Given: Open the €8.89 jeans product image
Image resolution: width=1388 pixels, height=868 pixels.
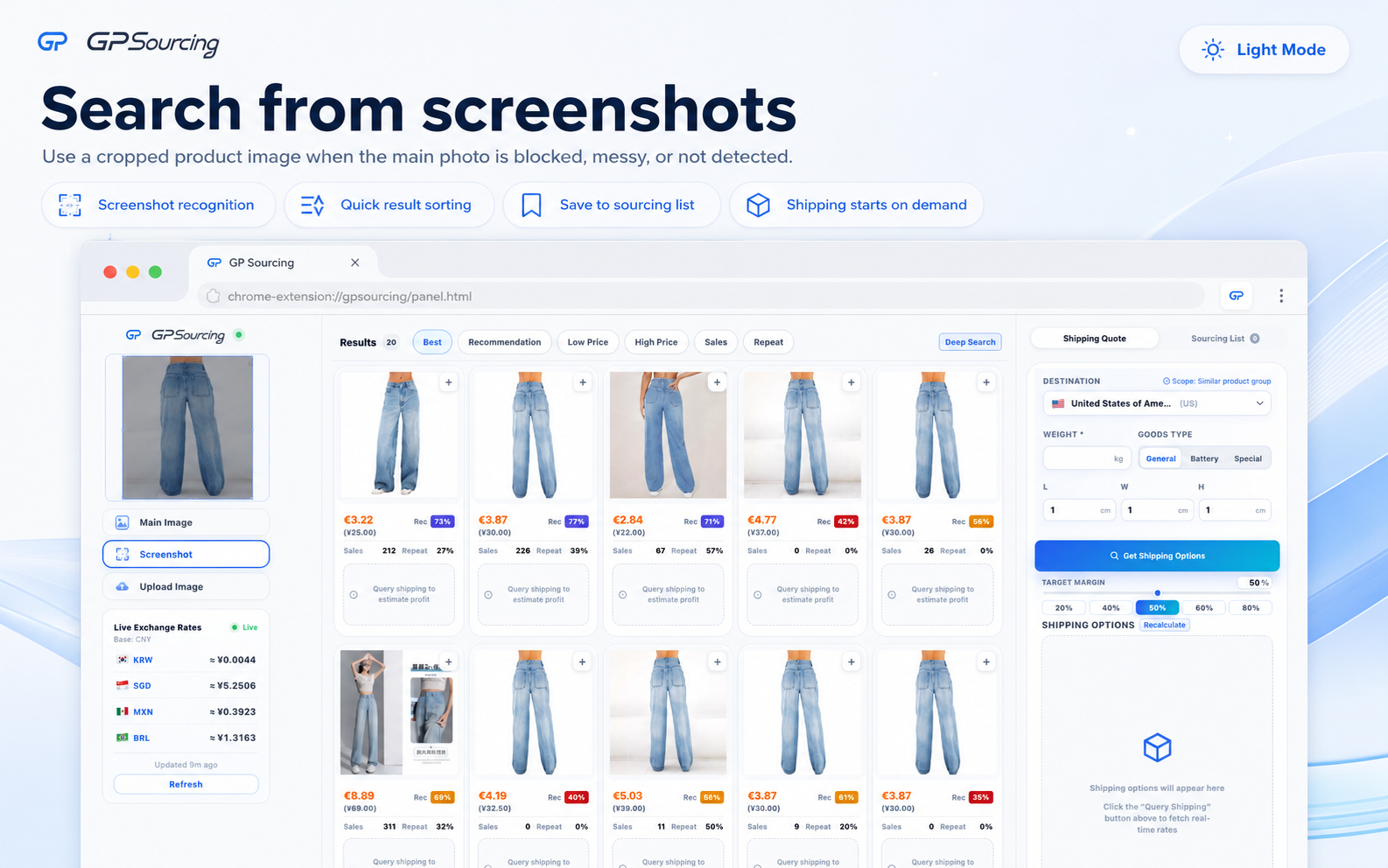Looking at the screenshot, I should [x=398, y=712].
